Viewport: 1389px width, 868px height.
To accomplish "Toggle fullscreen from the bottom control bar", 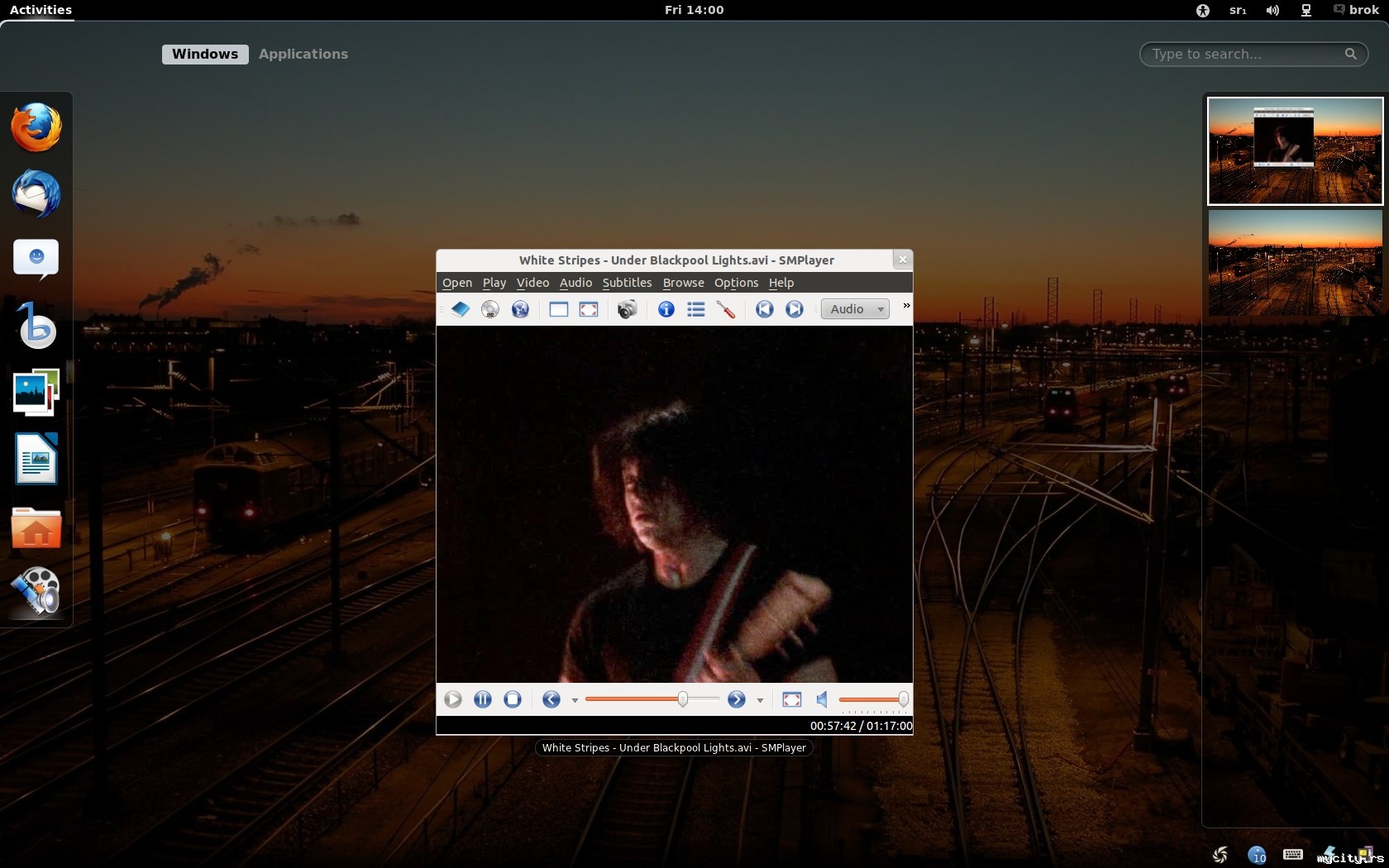I will (792, 699).
